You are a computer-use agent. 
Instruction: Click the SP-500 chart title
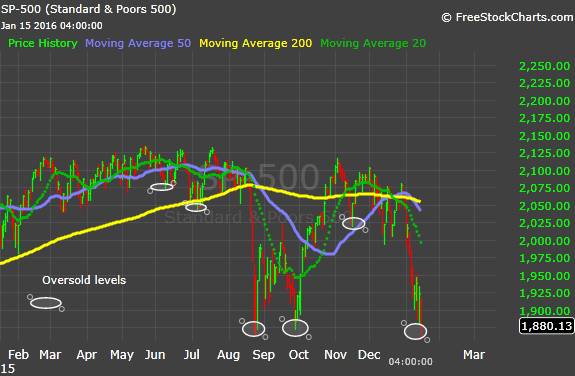[x=88, y=9]
